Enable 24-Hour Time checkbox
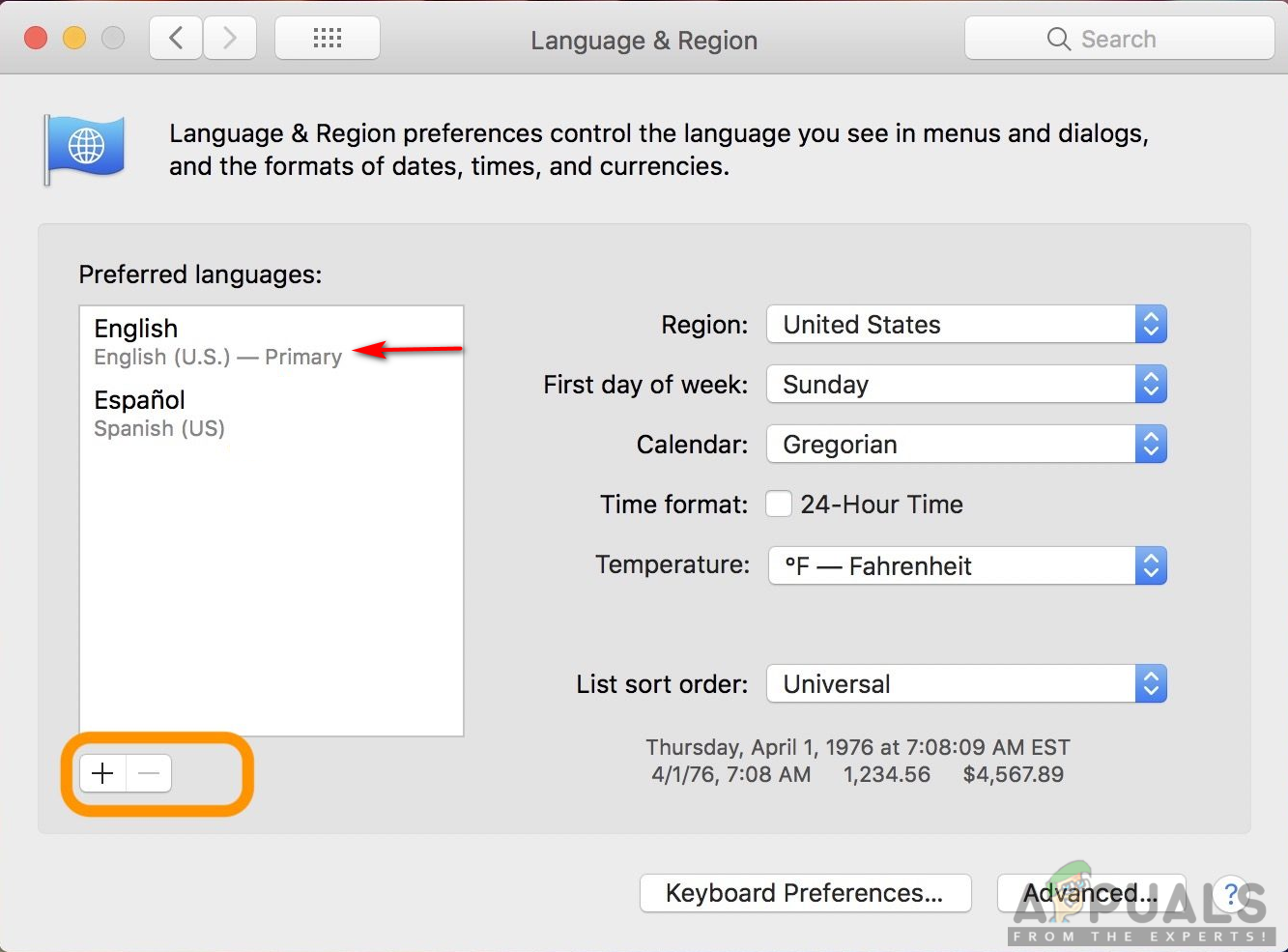Viewport: 1288px width, 952px height. (779, 504)
